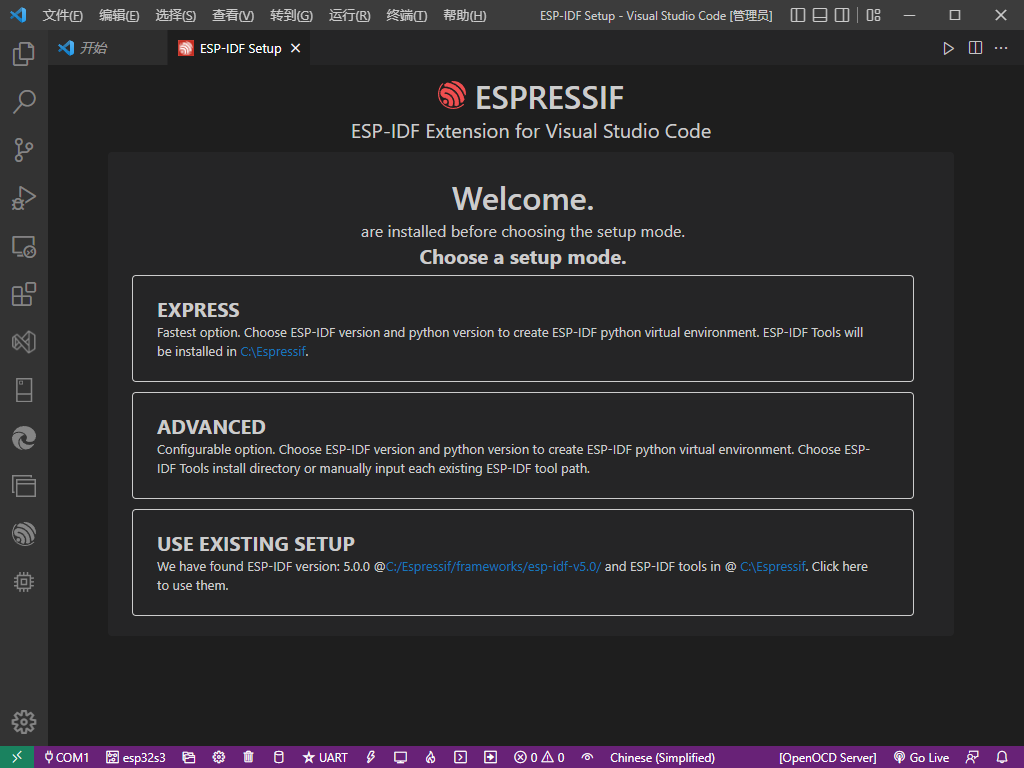The width and height of the screenshot is (1024, 768).
Task: Open the 终端(T) menu
Action: click(407, 15)
